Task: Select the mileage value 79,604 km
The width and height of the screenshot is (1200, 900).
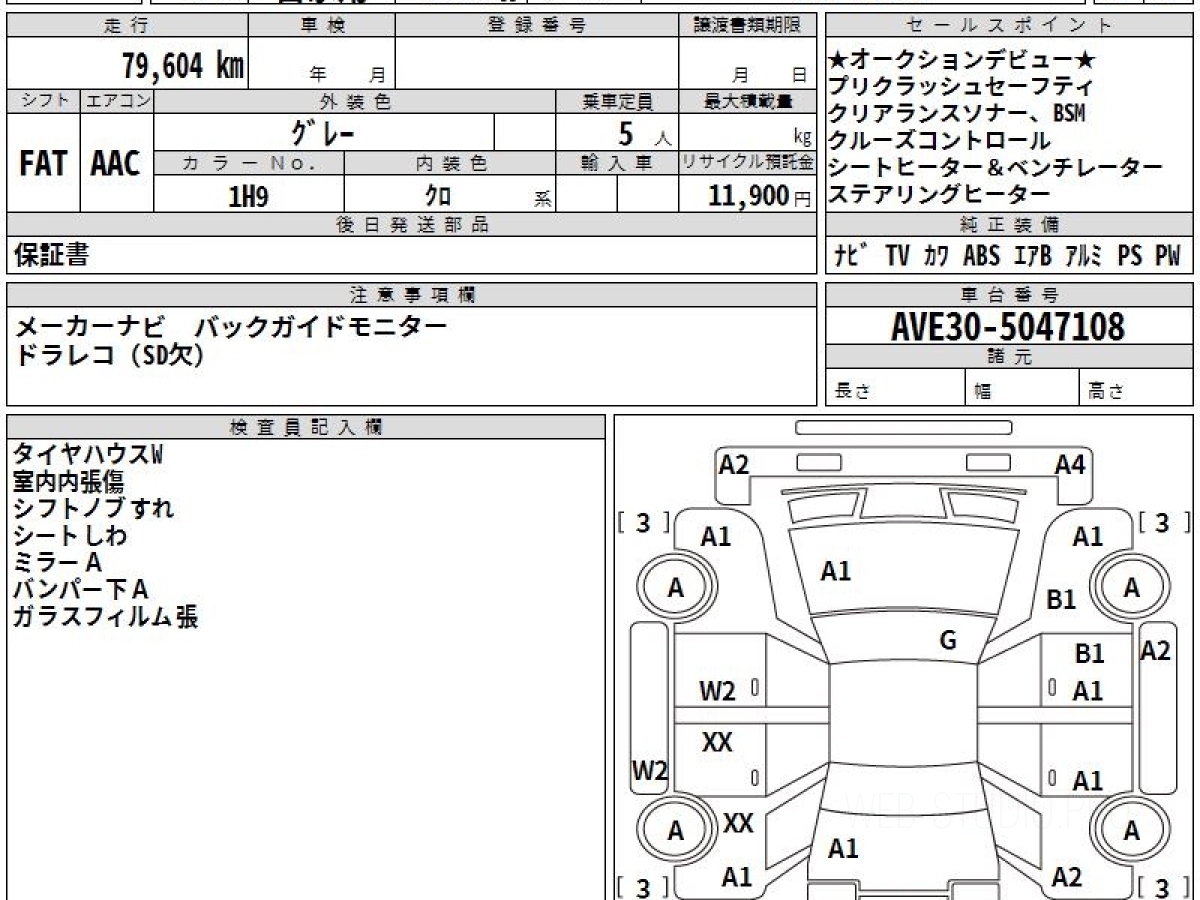Action: click(183, 66)
